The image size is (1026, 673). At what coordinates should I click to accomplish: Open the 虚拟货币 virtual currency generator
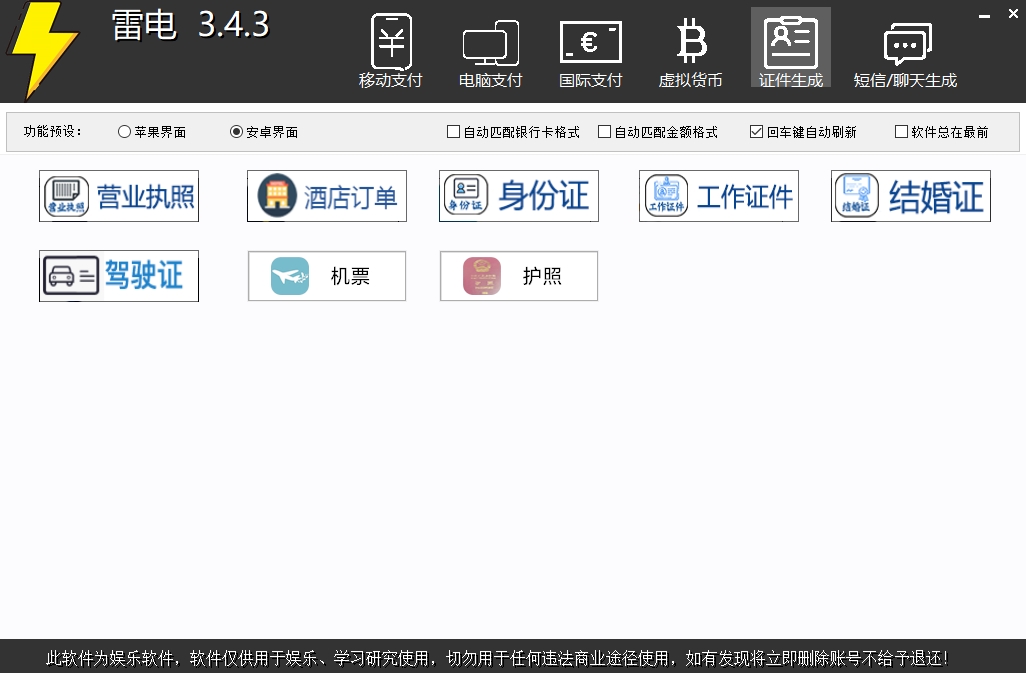tap(690, 47)
